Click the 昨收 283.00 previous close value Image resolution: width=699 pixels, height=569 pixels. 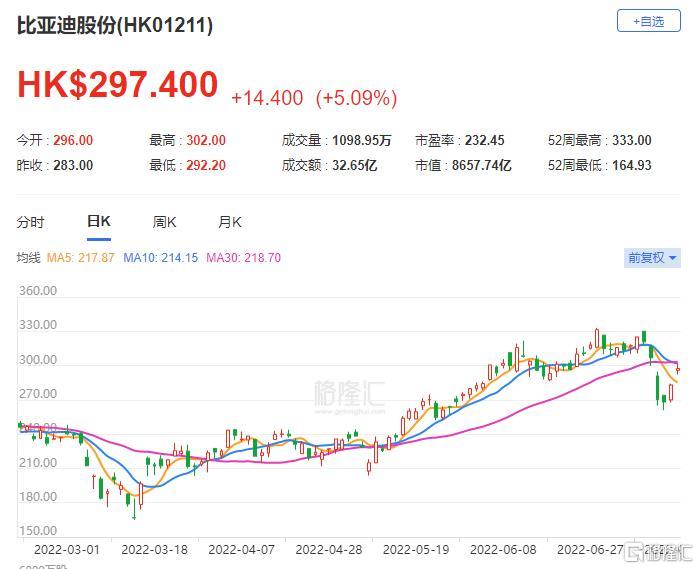pyautogui.click(x=73, y=165)
